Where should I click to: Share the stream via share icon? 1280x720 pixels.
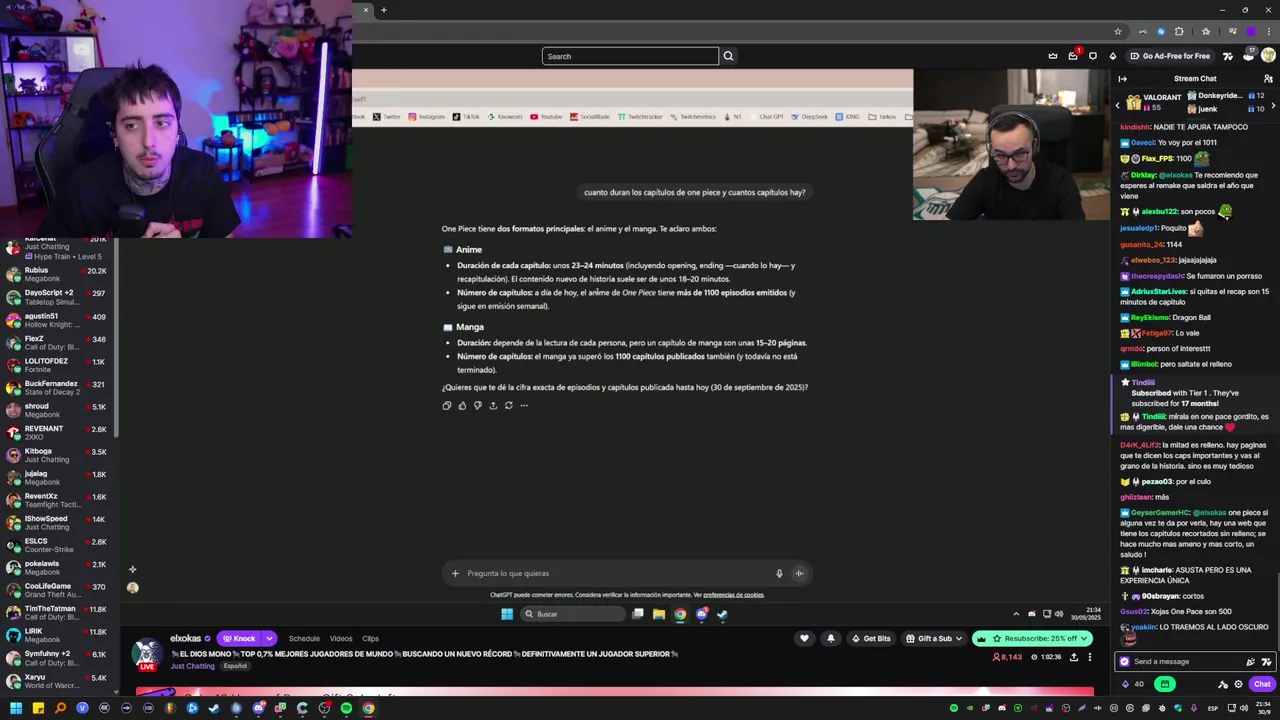pyautogui.click(x=1074, y=657)
